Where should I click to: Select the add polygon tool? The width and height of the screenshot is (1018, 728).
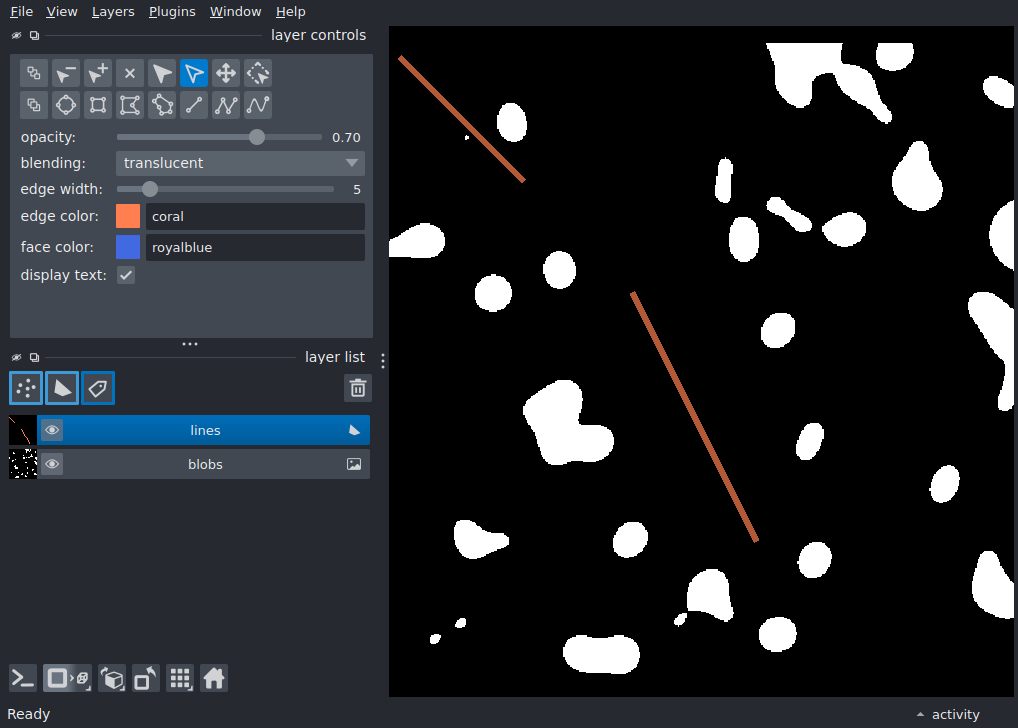(x=130, y=105)
